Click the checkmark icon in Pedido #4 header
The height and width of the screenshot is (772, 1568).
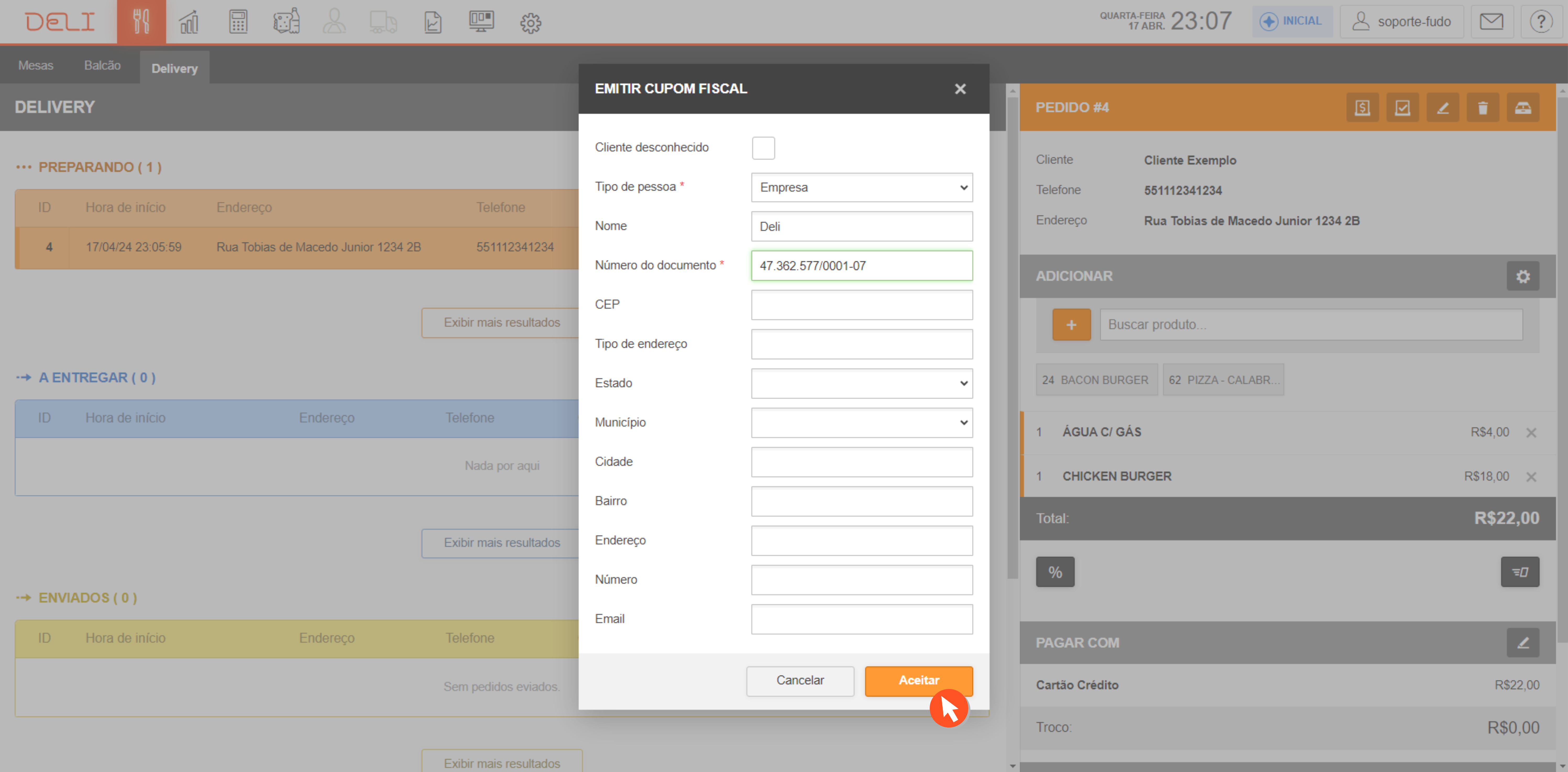coord(1402,108)
